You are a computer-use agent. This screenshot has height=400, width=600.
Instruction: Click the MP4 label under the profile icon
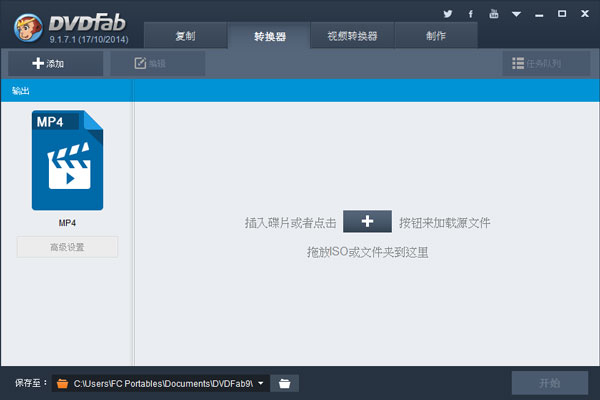click(67, 223)
